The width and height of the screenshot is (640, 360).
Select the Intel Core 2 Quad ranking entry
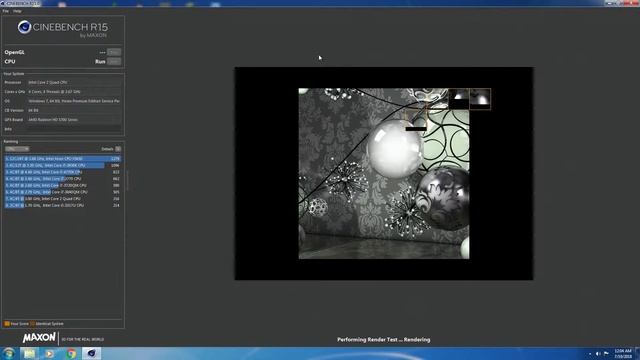[x=63, y=199]
